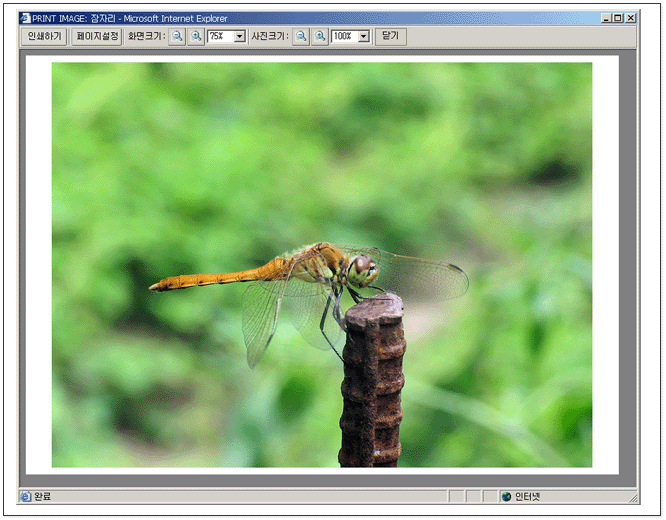Maximize the print image window
The height and width of the screenshot is (520, 666).
(x=618, y=18)
